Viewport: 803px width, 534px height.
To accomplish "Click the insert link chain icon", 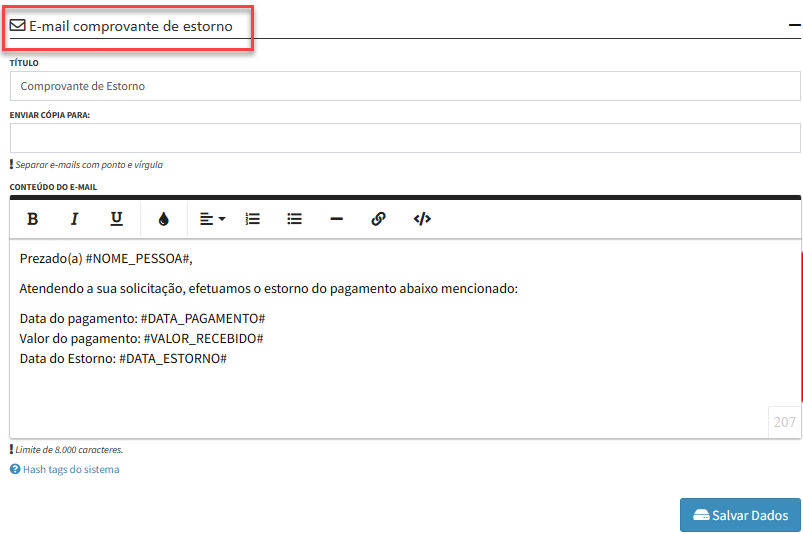I will tap(378, 219).
